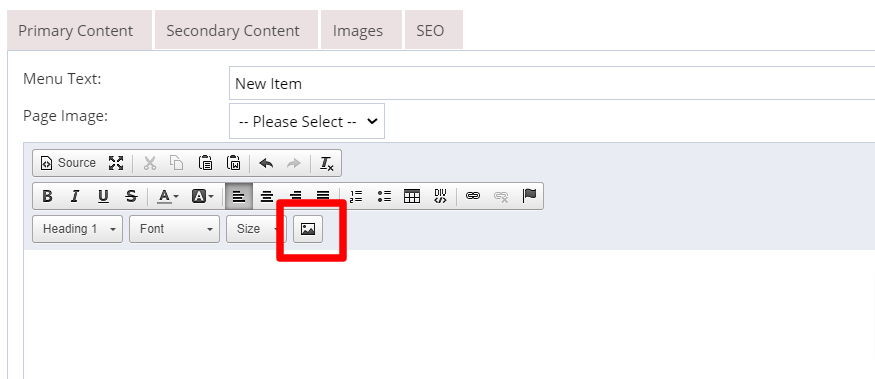Click the image insert button
The height and width of the screenshot is (379, 875).
tap(308, 229)
